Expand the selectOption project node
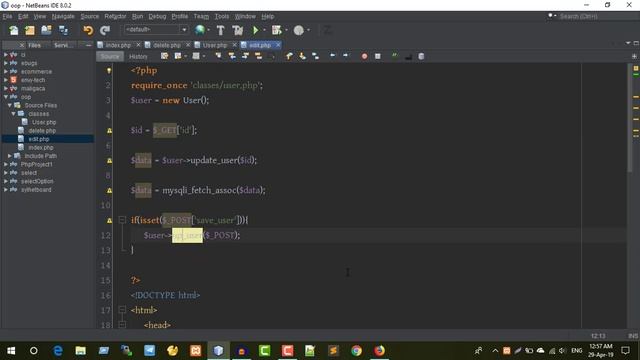Viewport: 640px width, 360px height. click(6, 181)
